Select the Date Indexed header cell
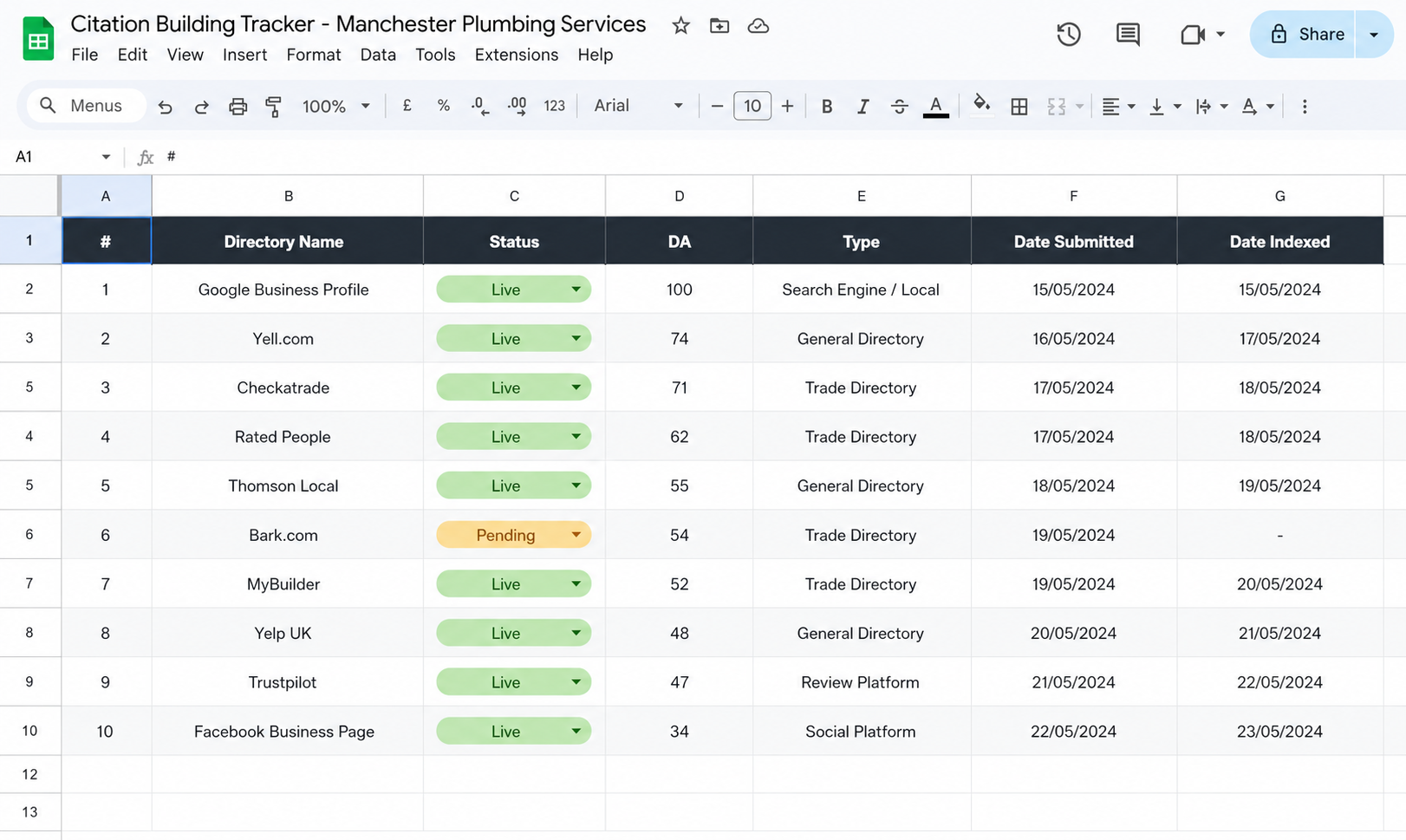Screen dimensions: 1406x840 point(1280,241)
